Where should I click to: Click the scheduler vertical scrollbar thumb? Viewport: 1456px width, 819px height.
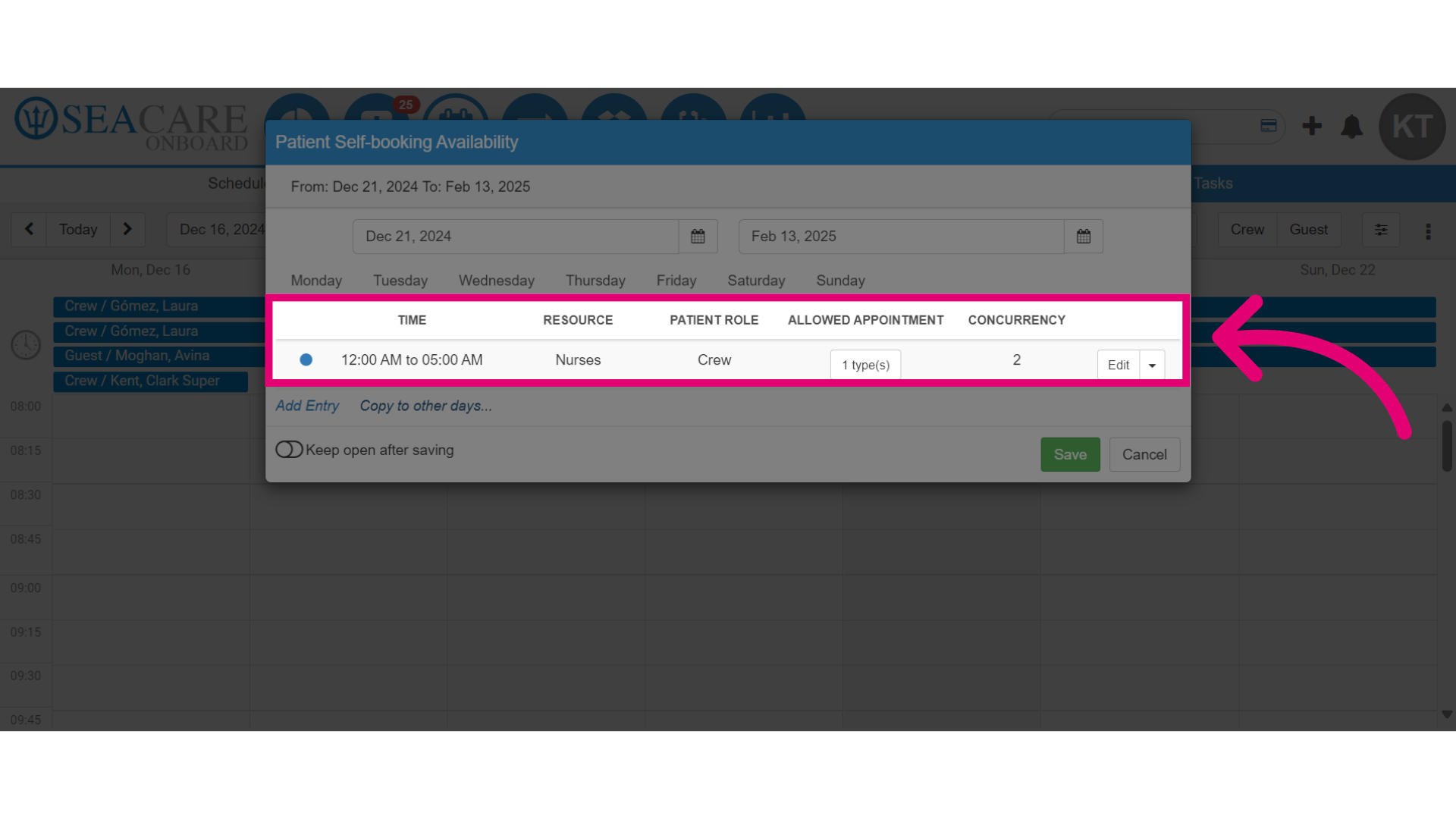tap(1447, 446)
